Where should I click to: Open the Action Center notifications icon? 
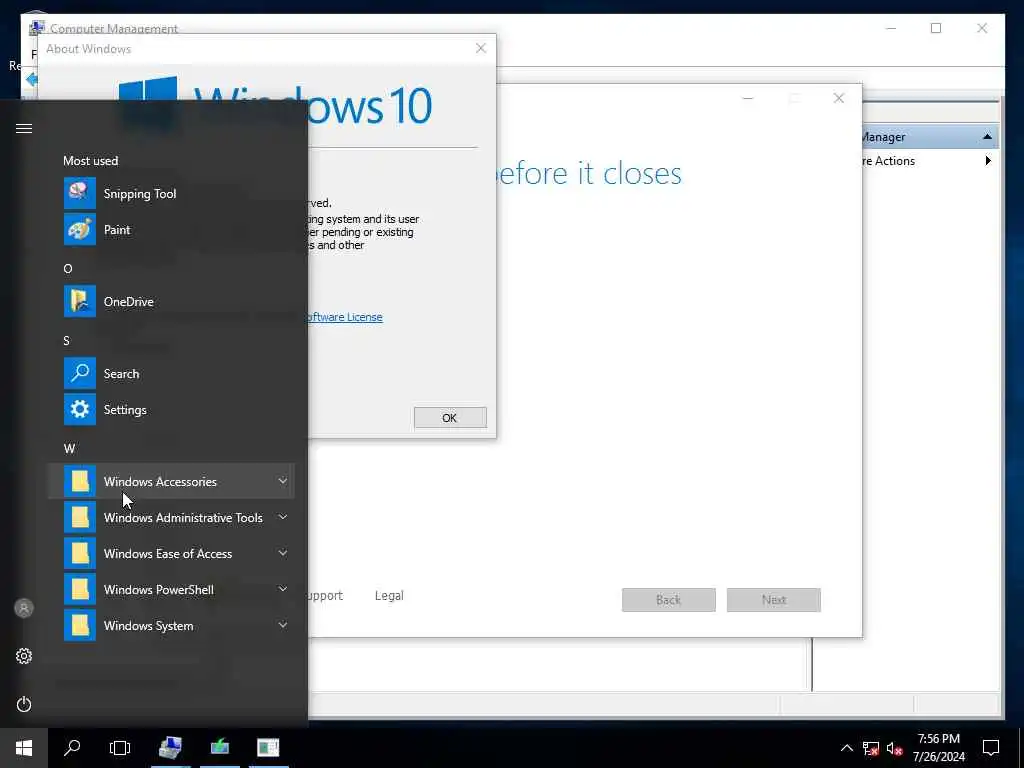[991, 748]
